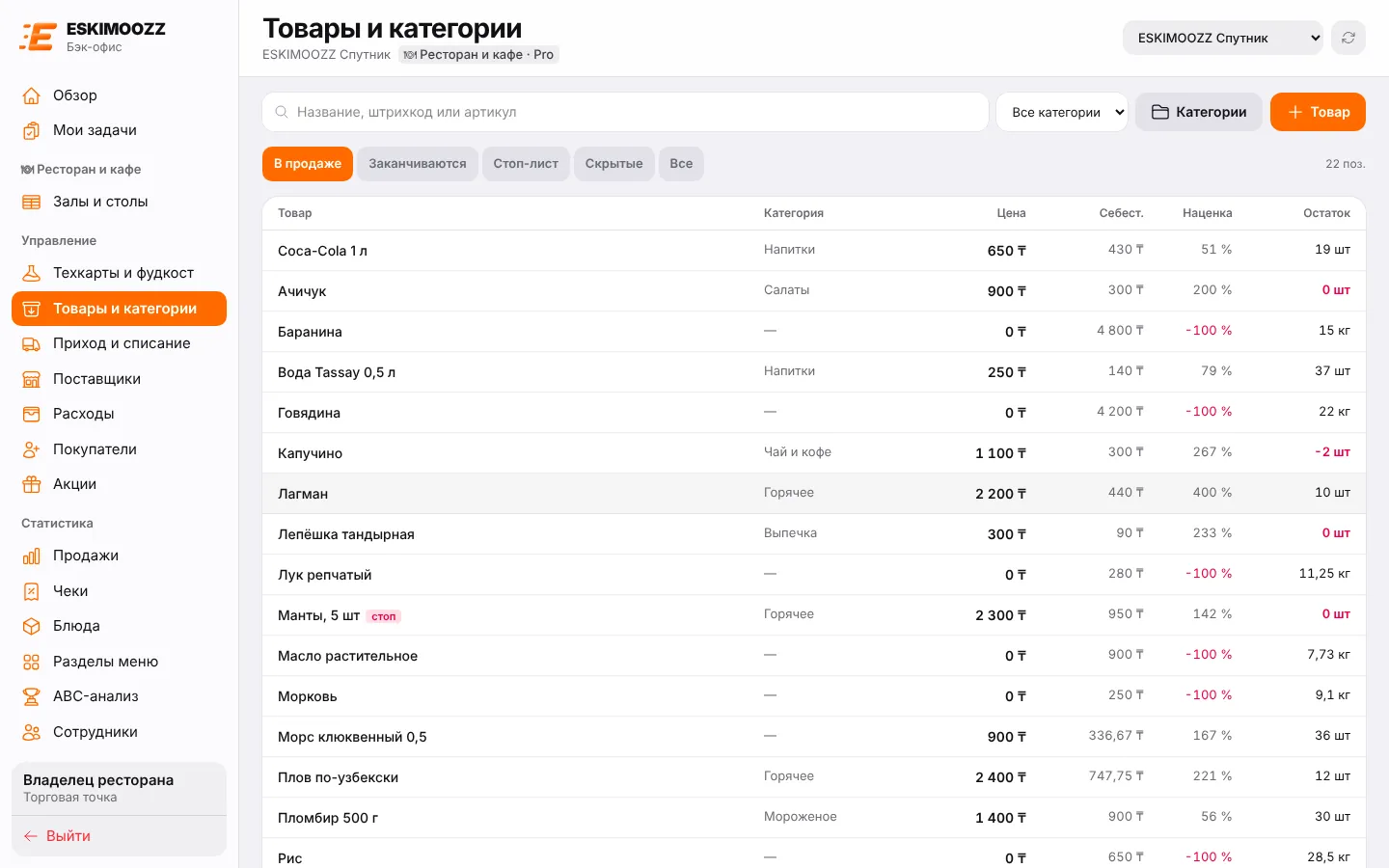Open the Лагман product row
Screen dimensions: 1389x868
(x=814, y=494)
